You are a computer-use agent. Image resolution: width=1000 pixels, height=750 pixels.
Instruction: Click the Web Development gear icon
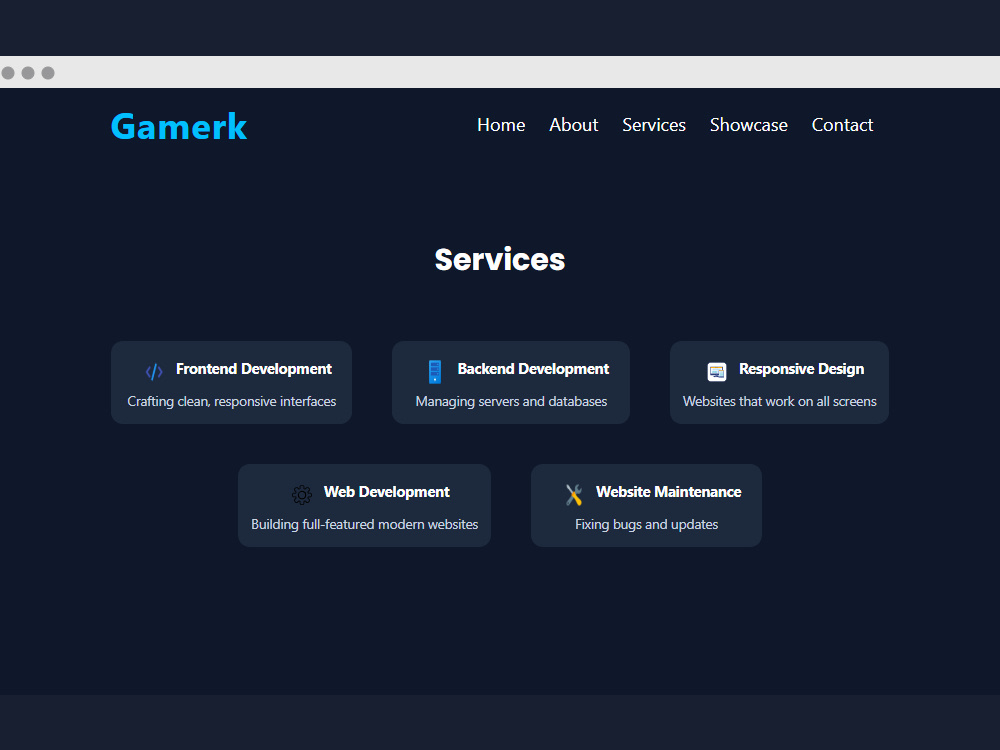tap(302, 494)
